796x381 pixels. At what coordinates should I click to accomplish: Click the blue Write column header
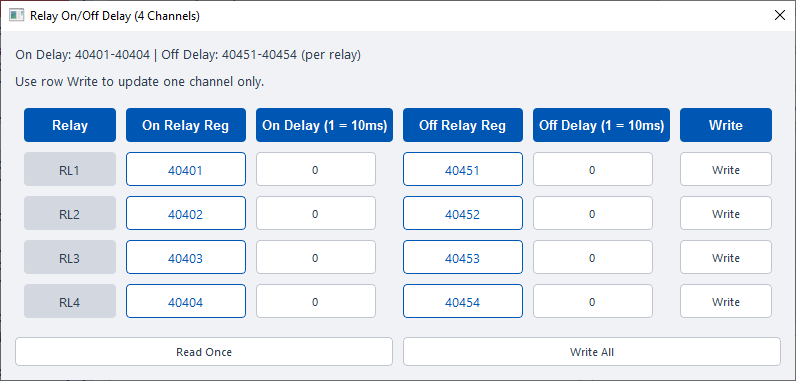726,125
